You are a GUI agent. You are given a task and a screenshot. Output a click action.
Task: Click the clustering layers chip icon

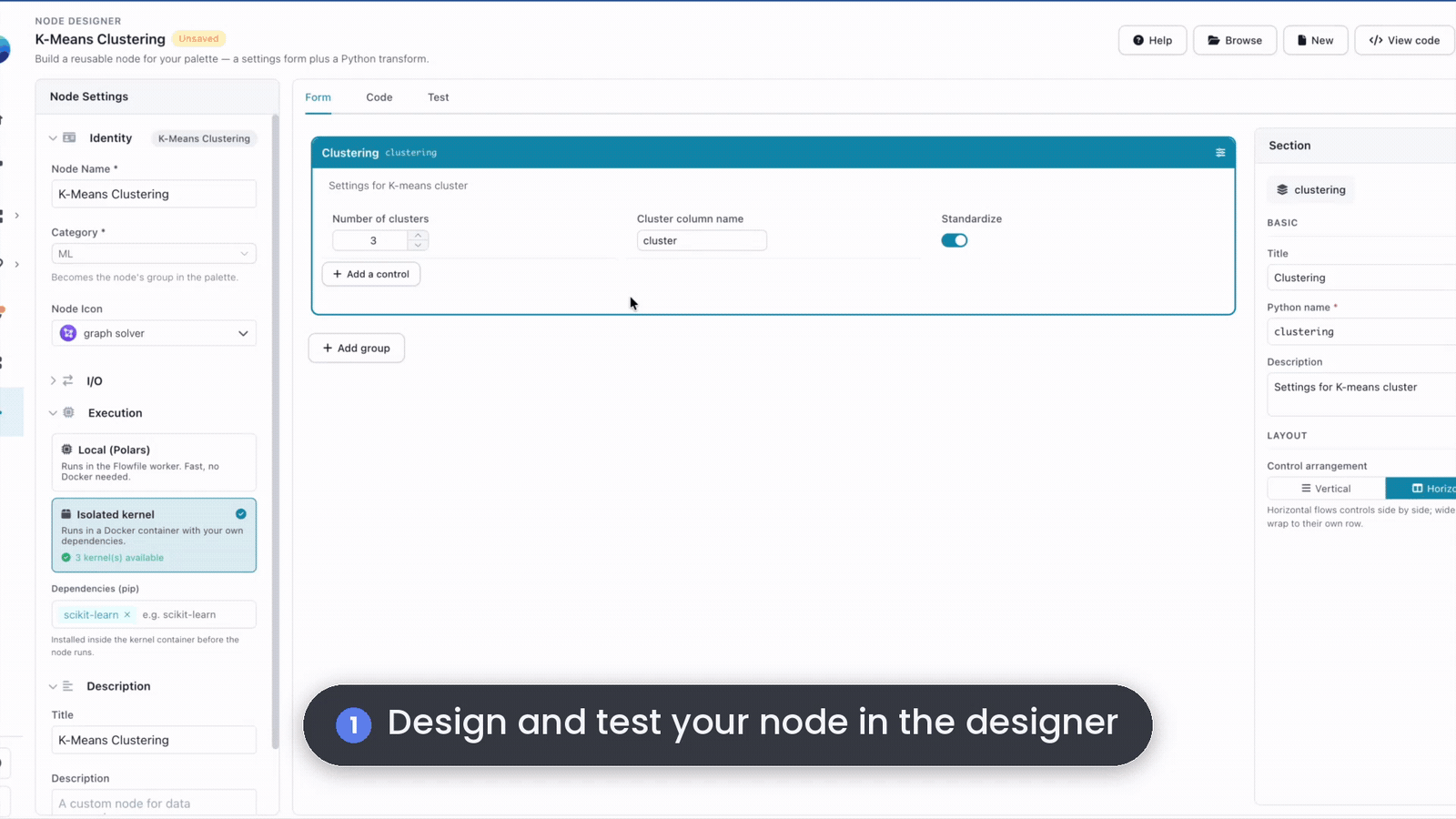tap(1282, 189)
